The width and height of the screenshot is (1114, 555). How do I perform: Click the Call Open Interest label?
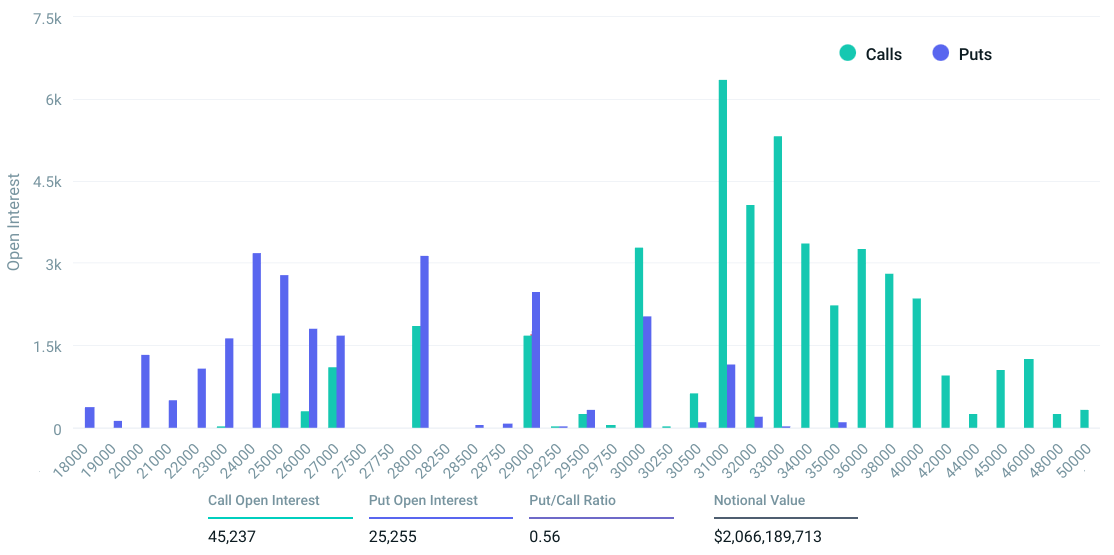[263, 500]
